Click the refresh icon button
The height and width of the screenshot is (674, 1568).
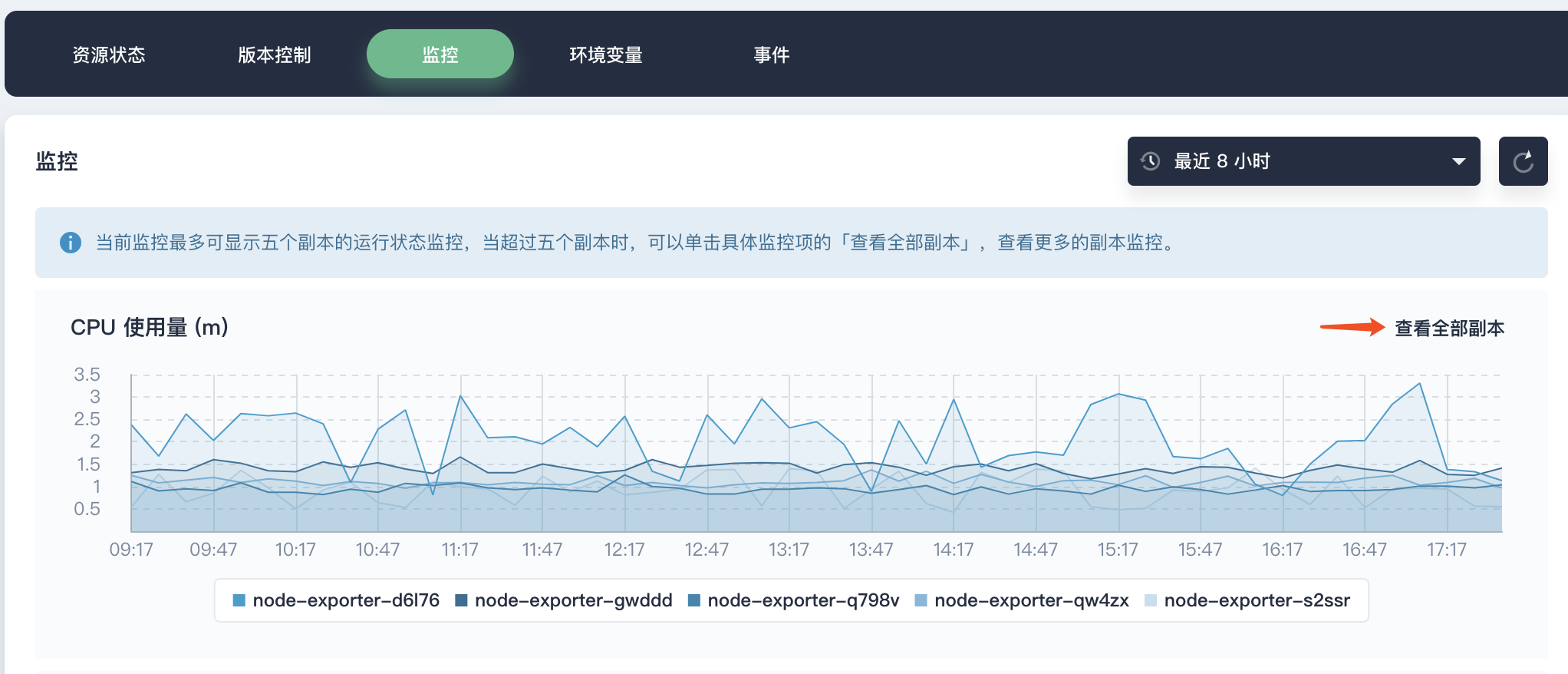click(1524, 161)
